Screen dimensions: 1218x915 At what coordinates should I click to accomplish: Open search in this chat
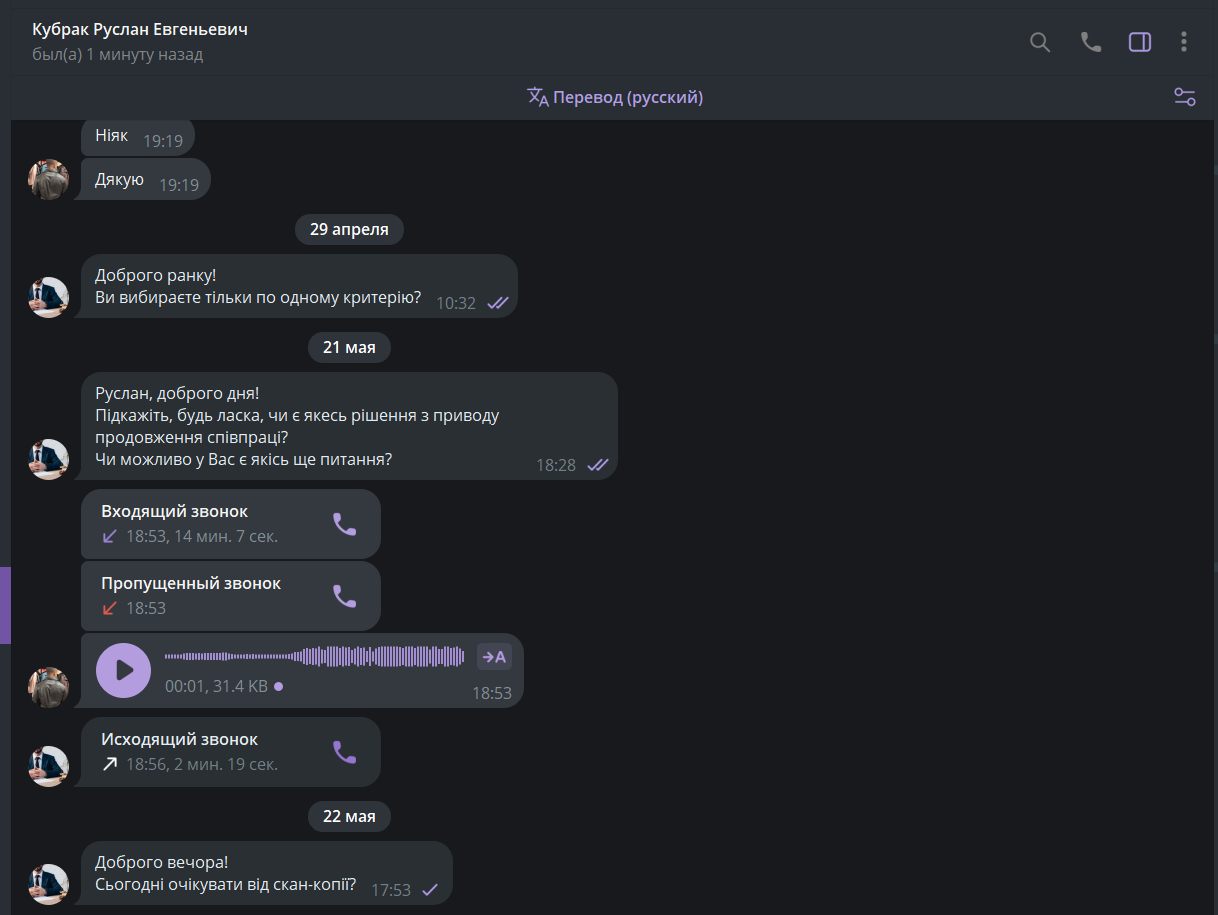(1040, 42)
